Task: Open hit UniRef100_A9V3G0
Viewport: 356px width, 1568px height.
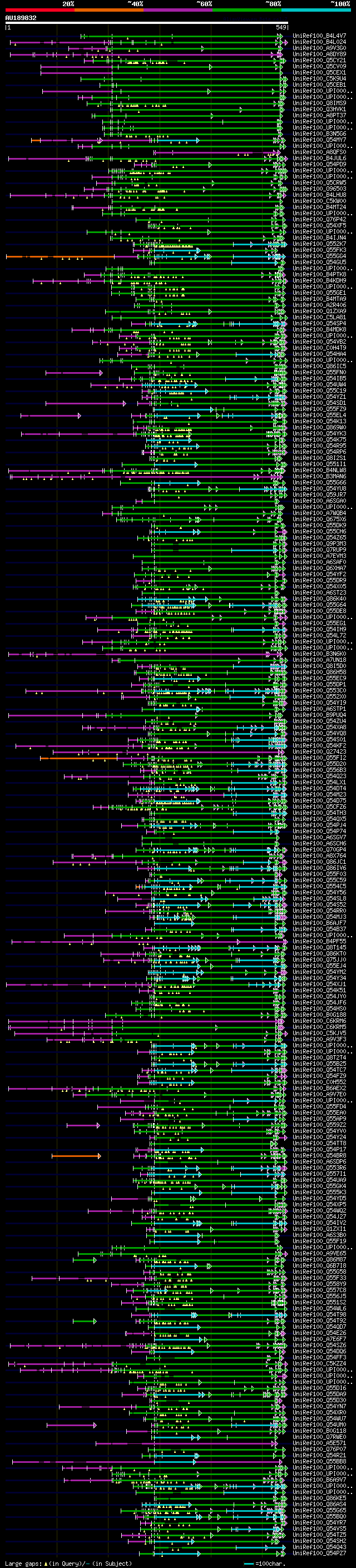Action: (319, 48)
